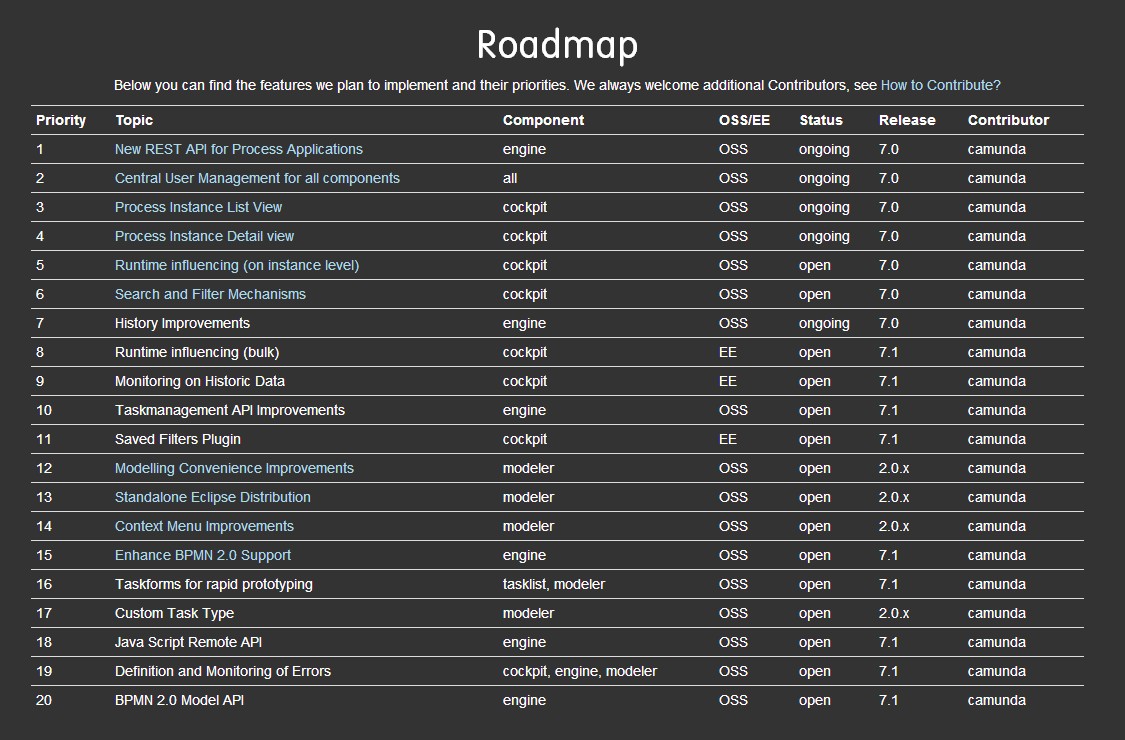Click the 'Roadmap' page heading
This screenshot has height=740, width=1125.
(557, 45)
